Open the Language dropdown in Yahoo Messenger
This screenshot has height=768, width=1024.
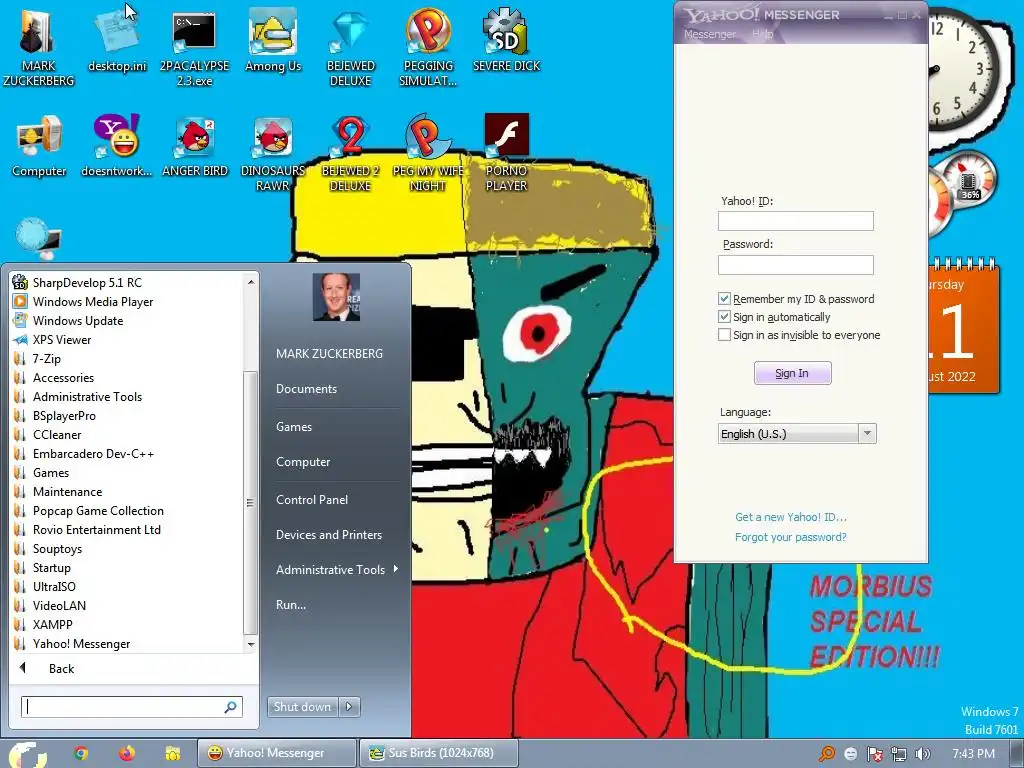click(x=797, y=434)
